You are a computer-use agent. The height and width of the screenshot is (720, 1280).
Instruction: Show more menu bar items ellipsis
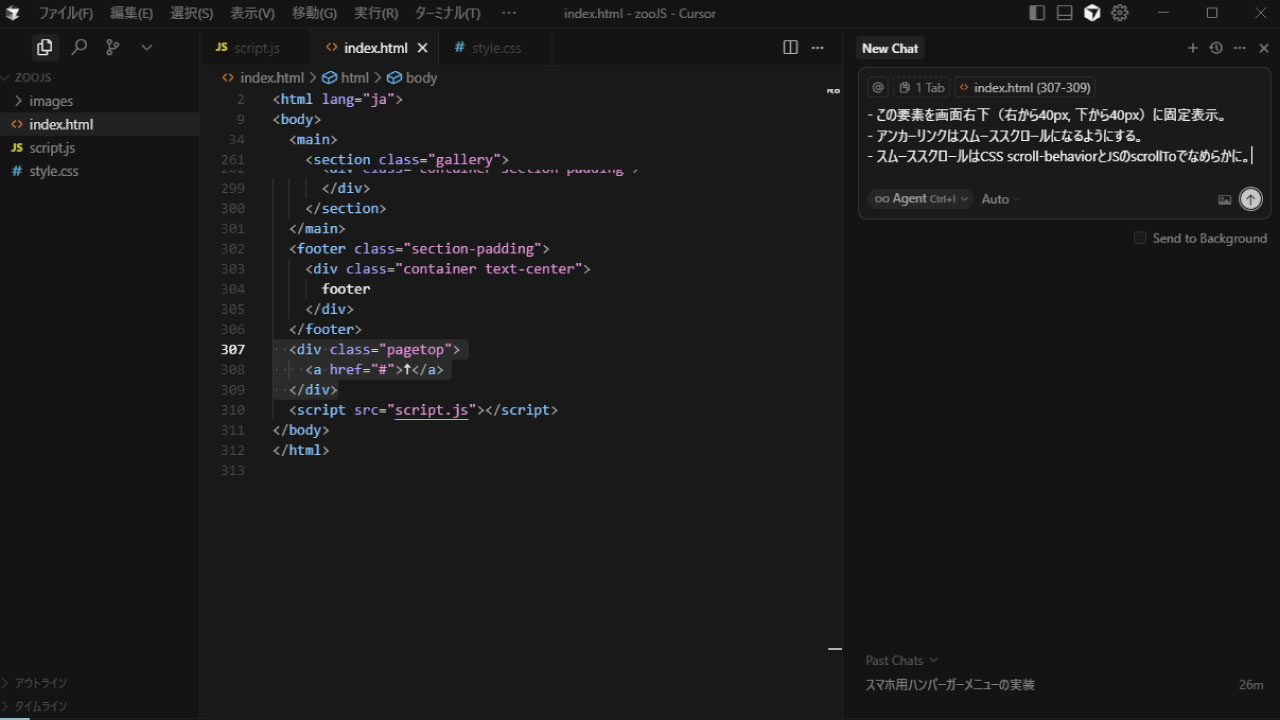508,13
